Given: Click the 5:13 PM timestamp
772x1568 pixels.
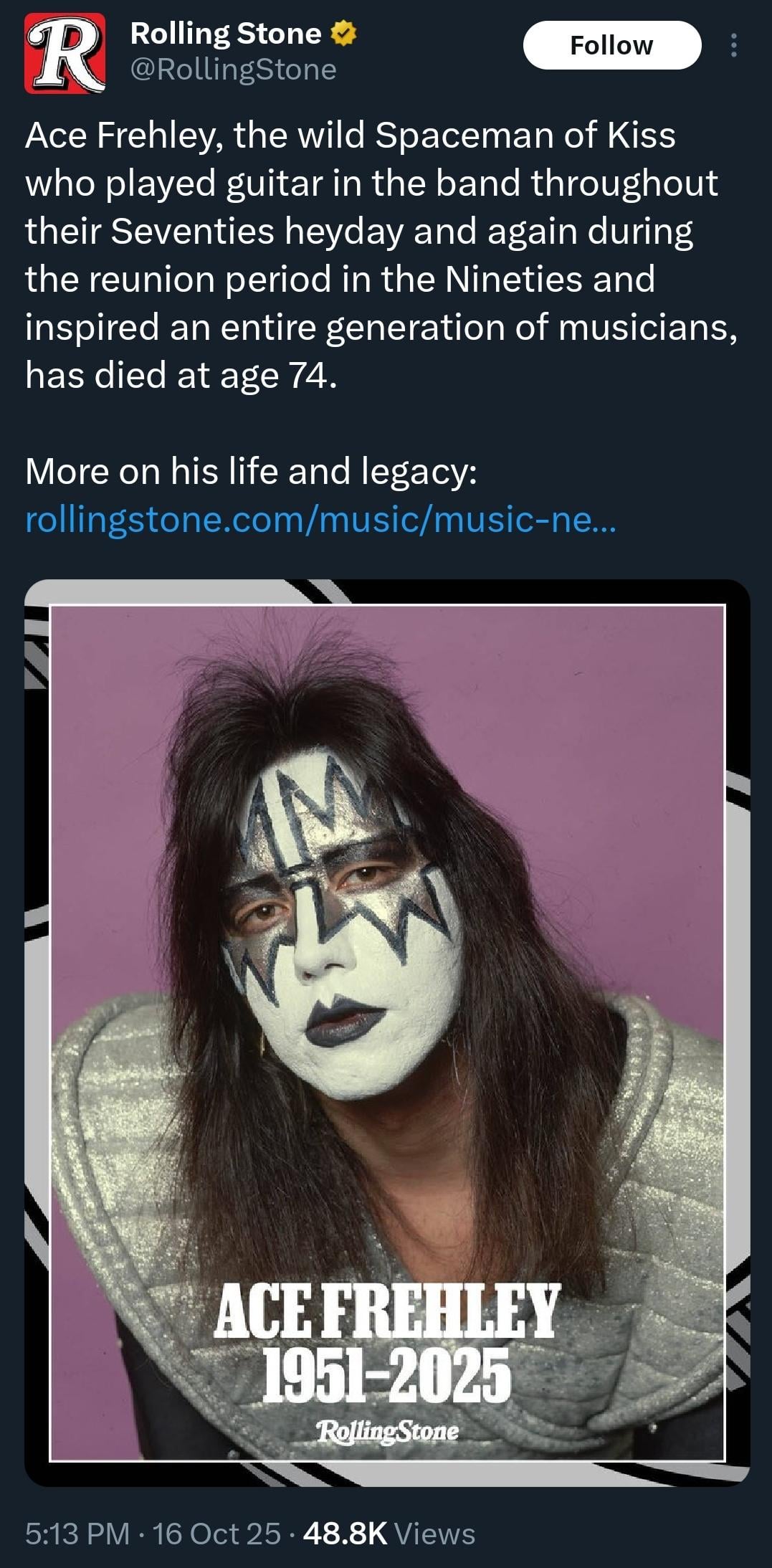Looking at the screenshot, I should 77,1534.
